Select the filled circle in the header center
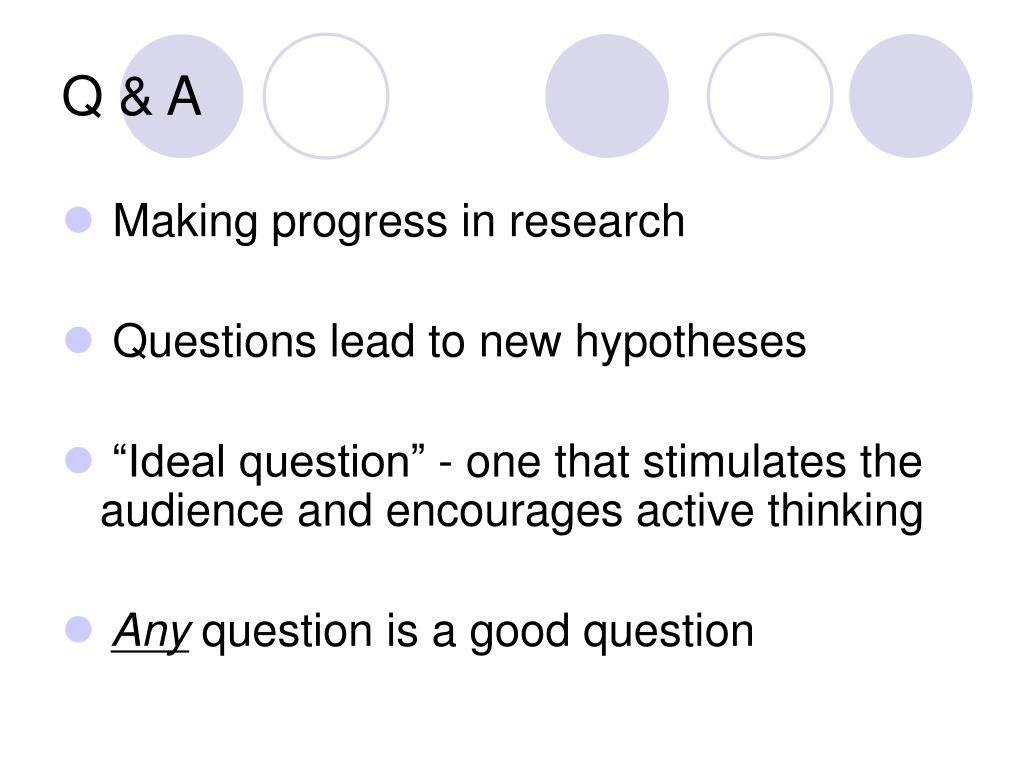 click(607, 96)
